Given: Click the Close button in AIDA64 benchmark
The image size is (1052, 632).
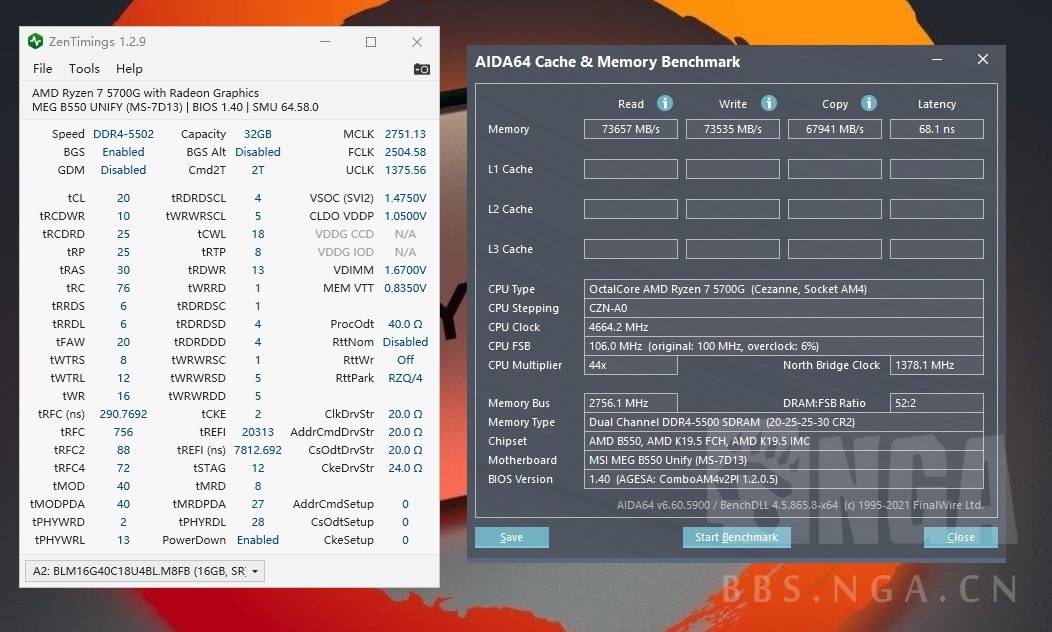Looking at the screenshot, I should 960,537.
